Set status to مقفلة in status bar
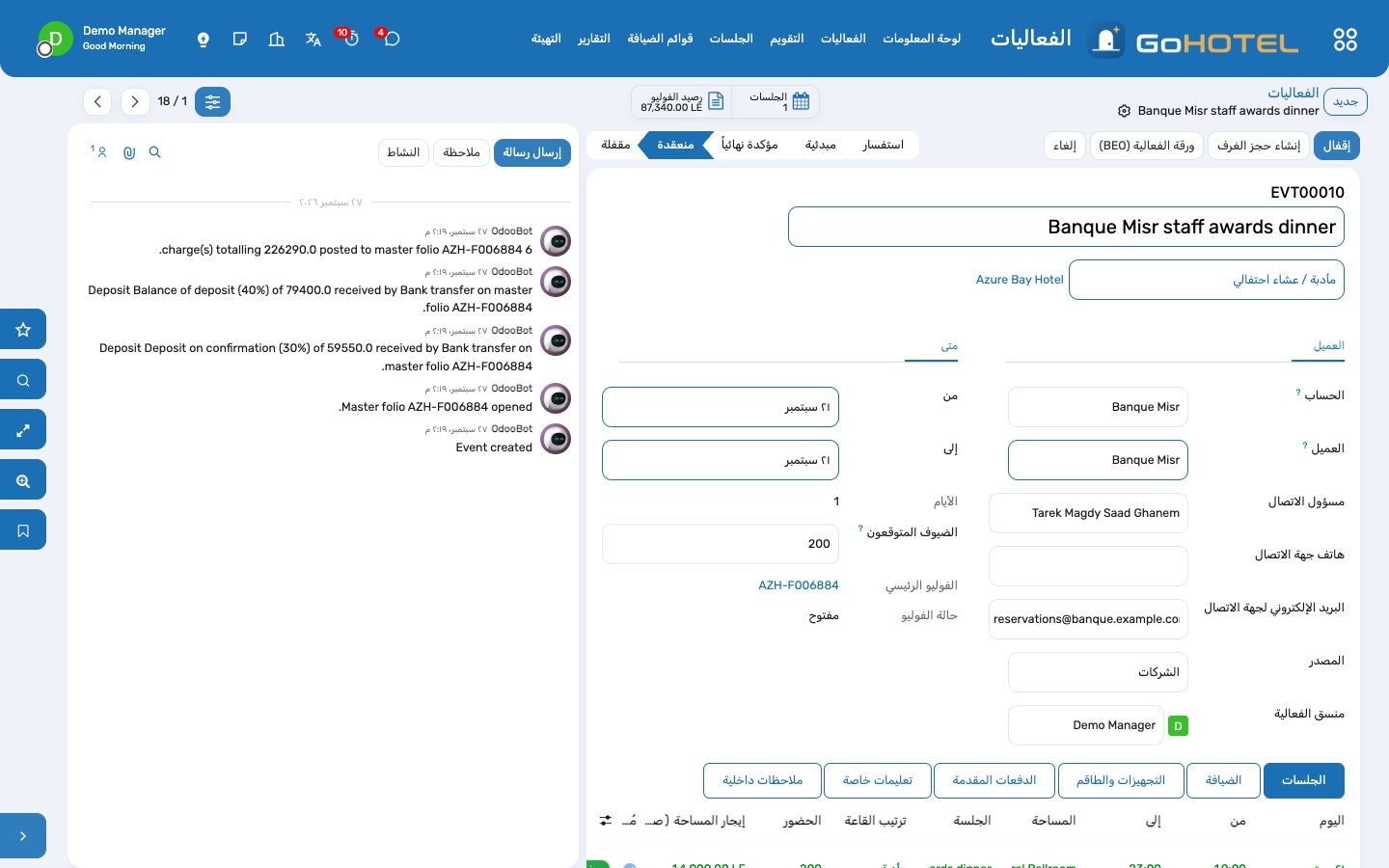The height and width of the screenshot is (868, 1389). (x=615, y=145)
